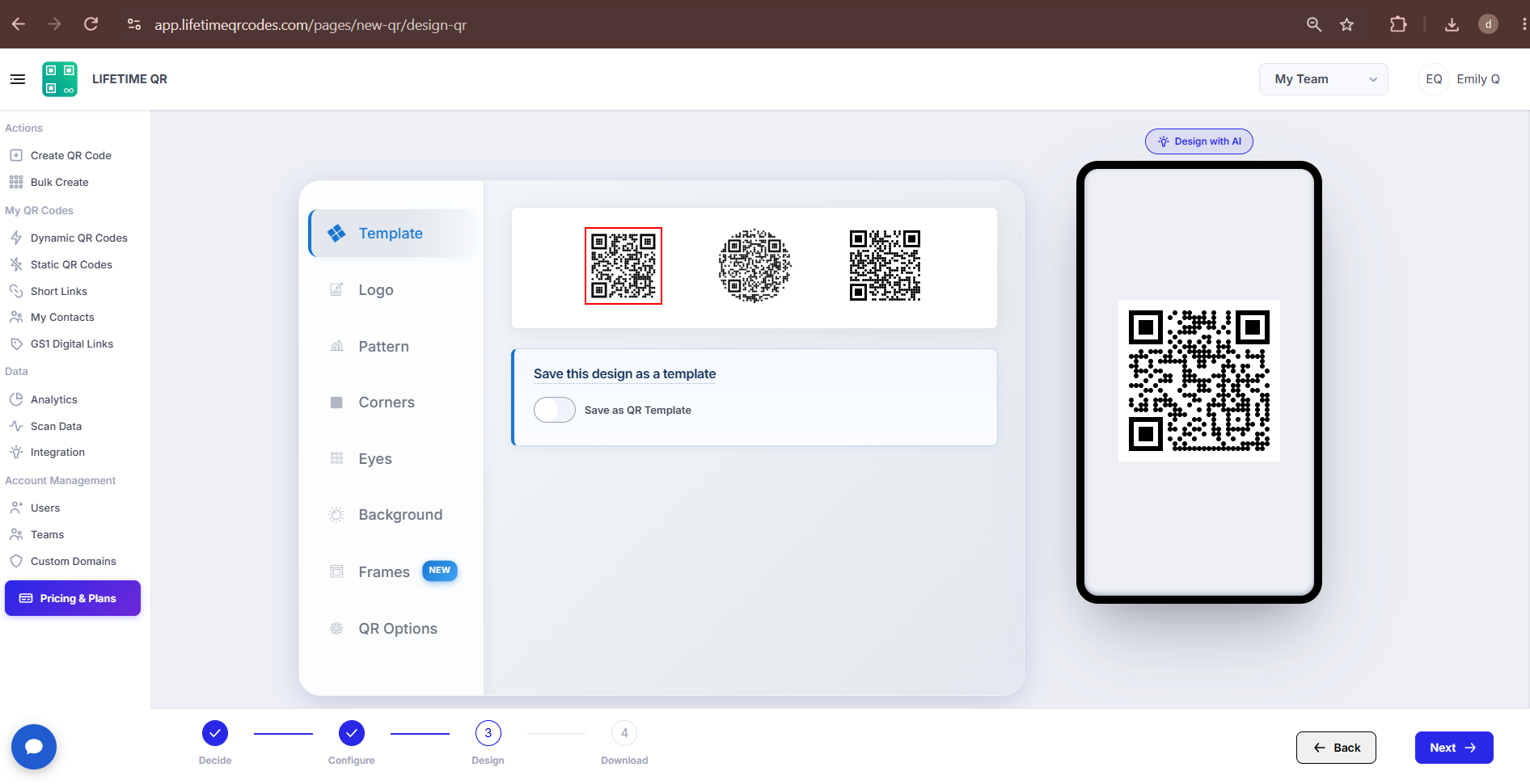Select the square standard QR template
Image resolution: width=1530 pixels, height=784 pixels.
click(623, 266)
